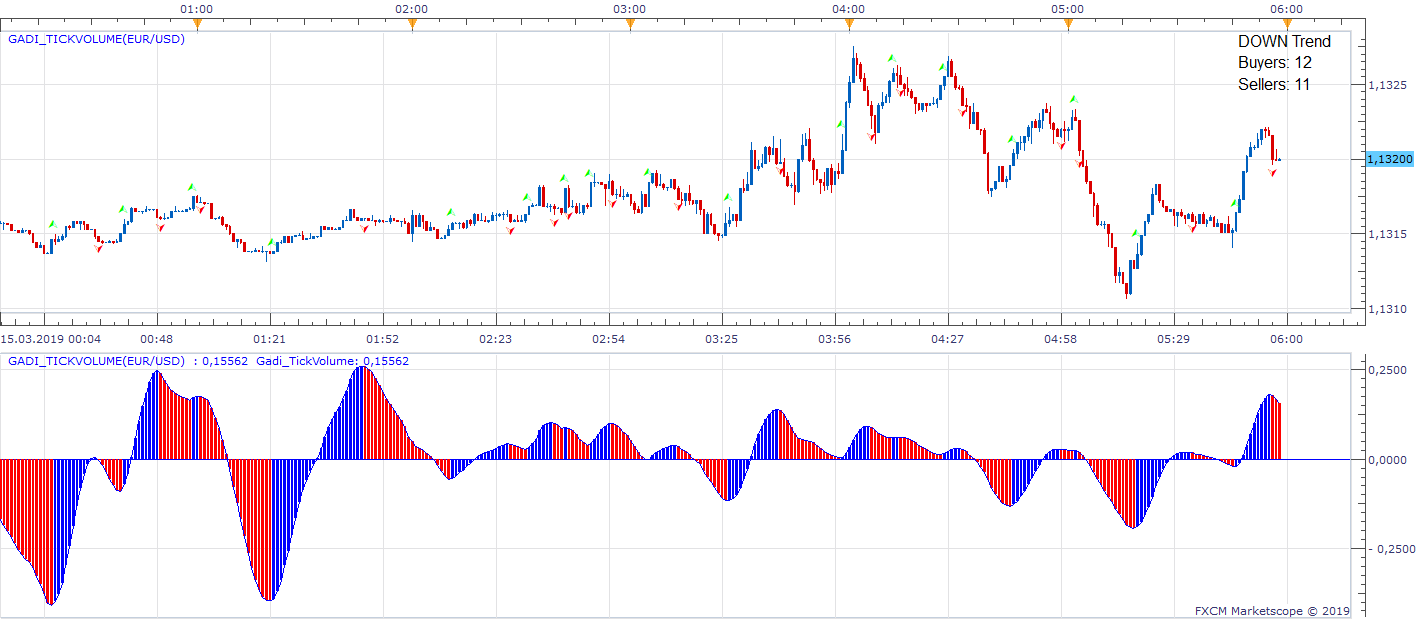Select the 0,2500 oscillator scale label
The width and height of the screenshot is (1423, 619).
1387,370
